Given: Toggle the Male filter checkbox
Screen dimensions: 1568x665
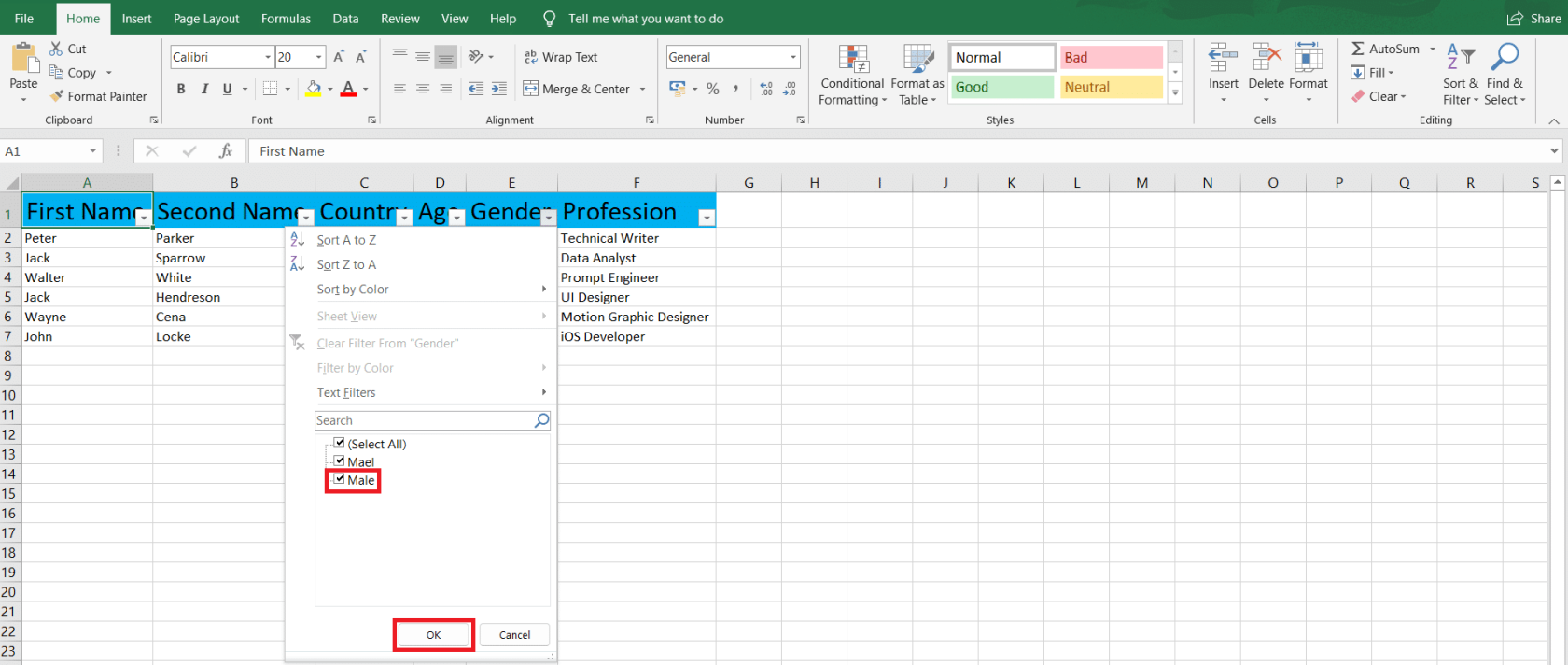Looking at the screenshot, I should point(340,479).
